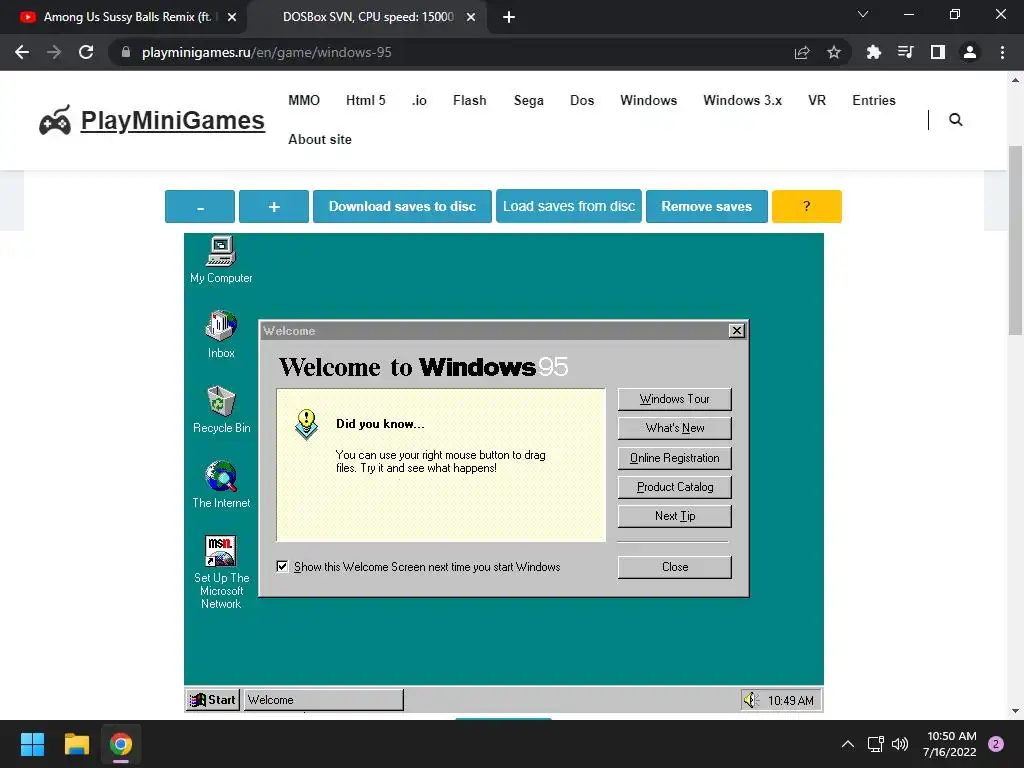Select the DOSBox SVN browser tab
This screenshot has width=1024, height=768.
point(368,17)
